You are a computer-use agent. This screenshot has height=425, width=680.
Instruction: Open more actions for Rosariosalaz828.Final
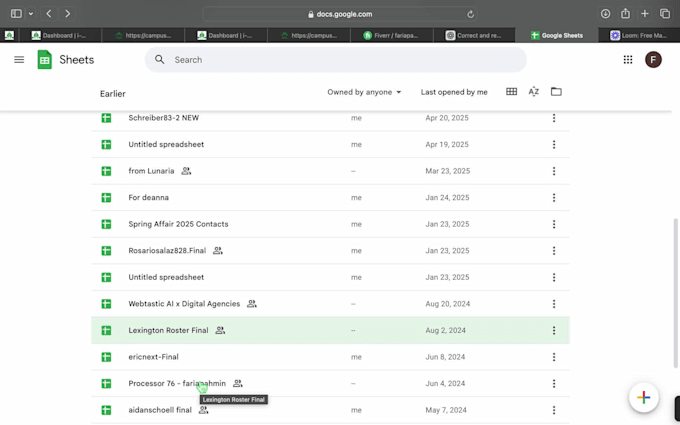coord(554,251)
